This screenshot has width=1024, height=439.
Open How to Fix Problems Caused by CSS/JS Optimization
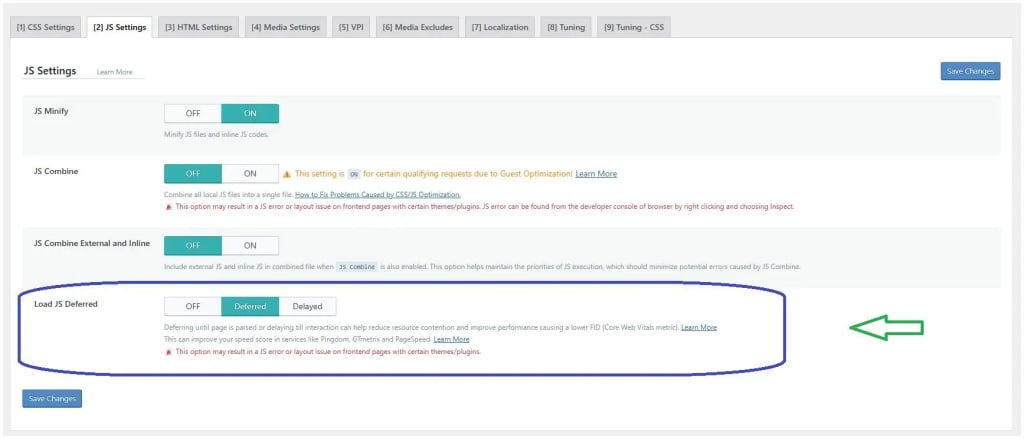378,195
